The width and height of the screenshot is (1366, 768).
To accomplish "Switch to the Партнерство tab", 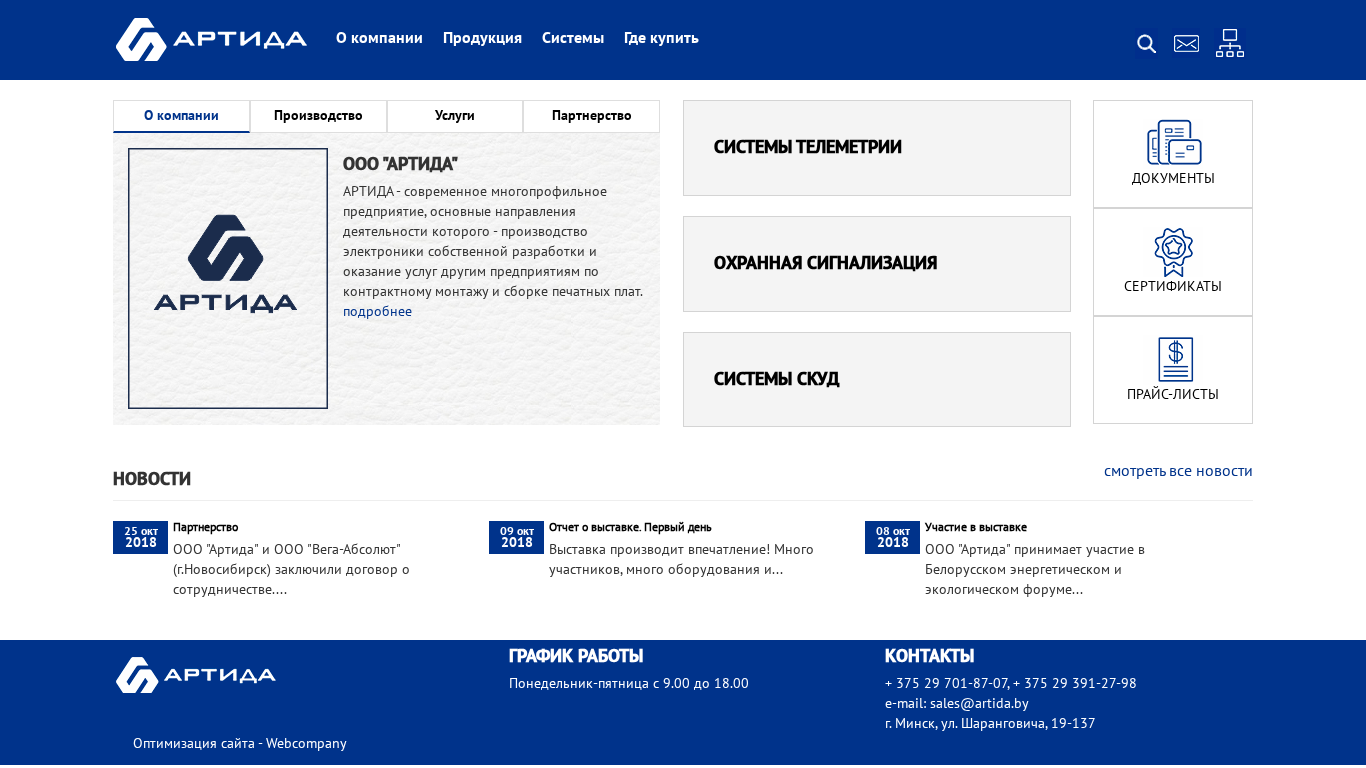I will tap(592, 116).
